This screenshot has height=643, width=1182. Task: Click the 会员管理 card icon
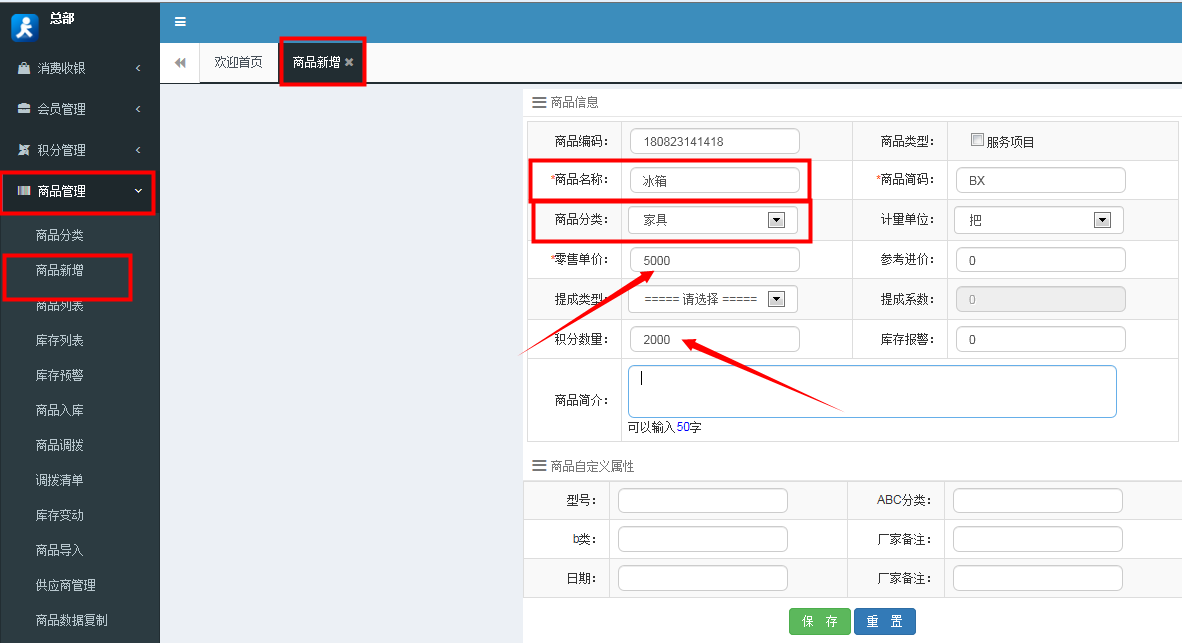click(x=22, y=109)
